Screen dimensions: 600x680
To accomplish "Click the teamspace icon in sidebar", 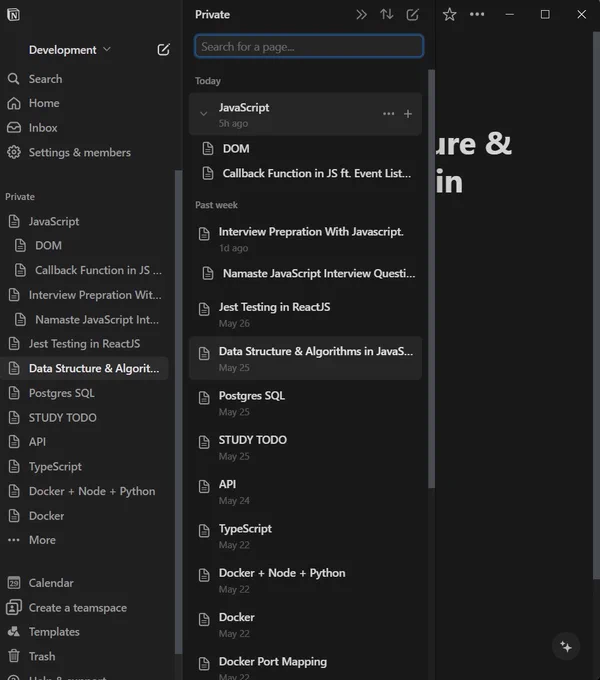I will 14,608.
